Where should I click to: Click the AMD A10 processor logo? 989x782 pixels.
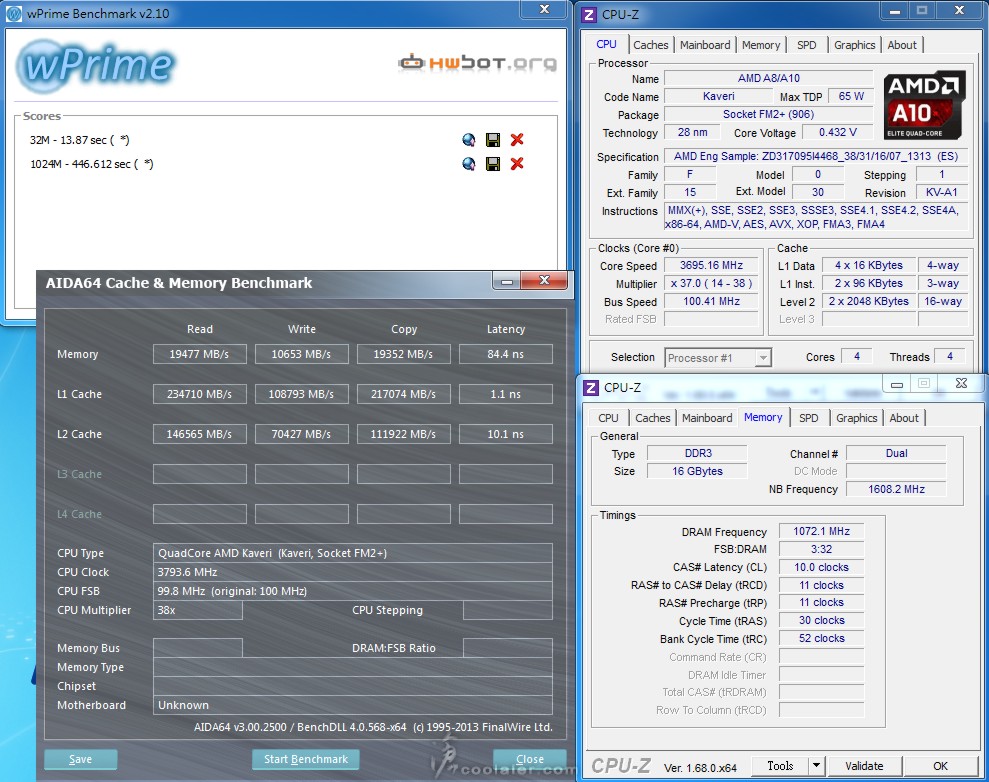click(924, 105)
